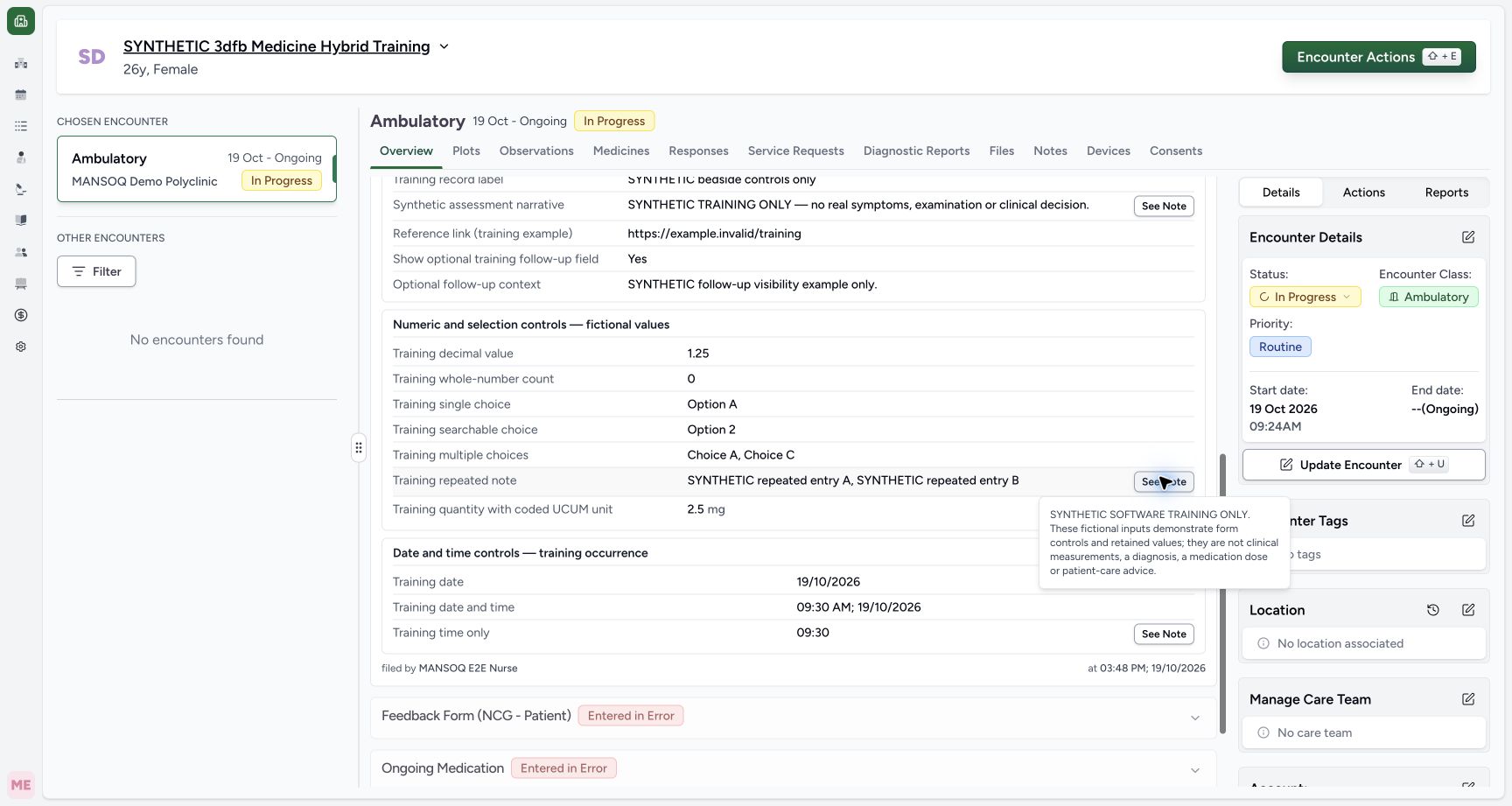Open the Medicines tab
Image resolution: width=1512 pixels, height=806 pixels.
(x=621, y=151)
